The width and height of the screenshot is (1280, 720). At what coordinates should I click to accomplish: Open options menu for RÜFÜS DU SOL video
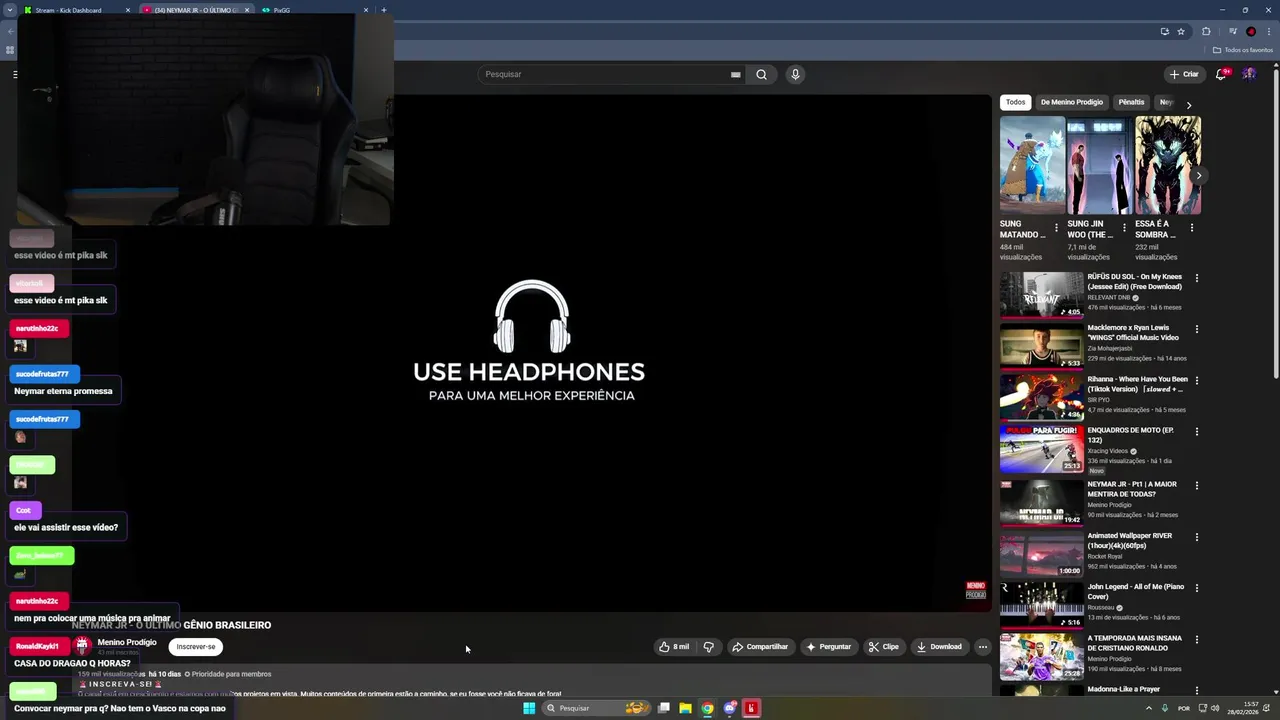[1197, 278]
